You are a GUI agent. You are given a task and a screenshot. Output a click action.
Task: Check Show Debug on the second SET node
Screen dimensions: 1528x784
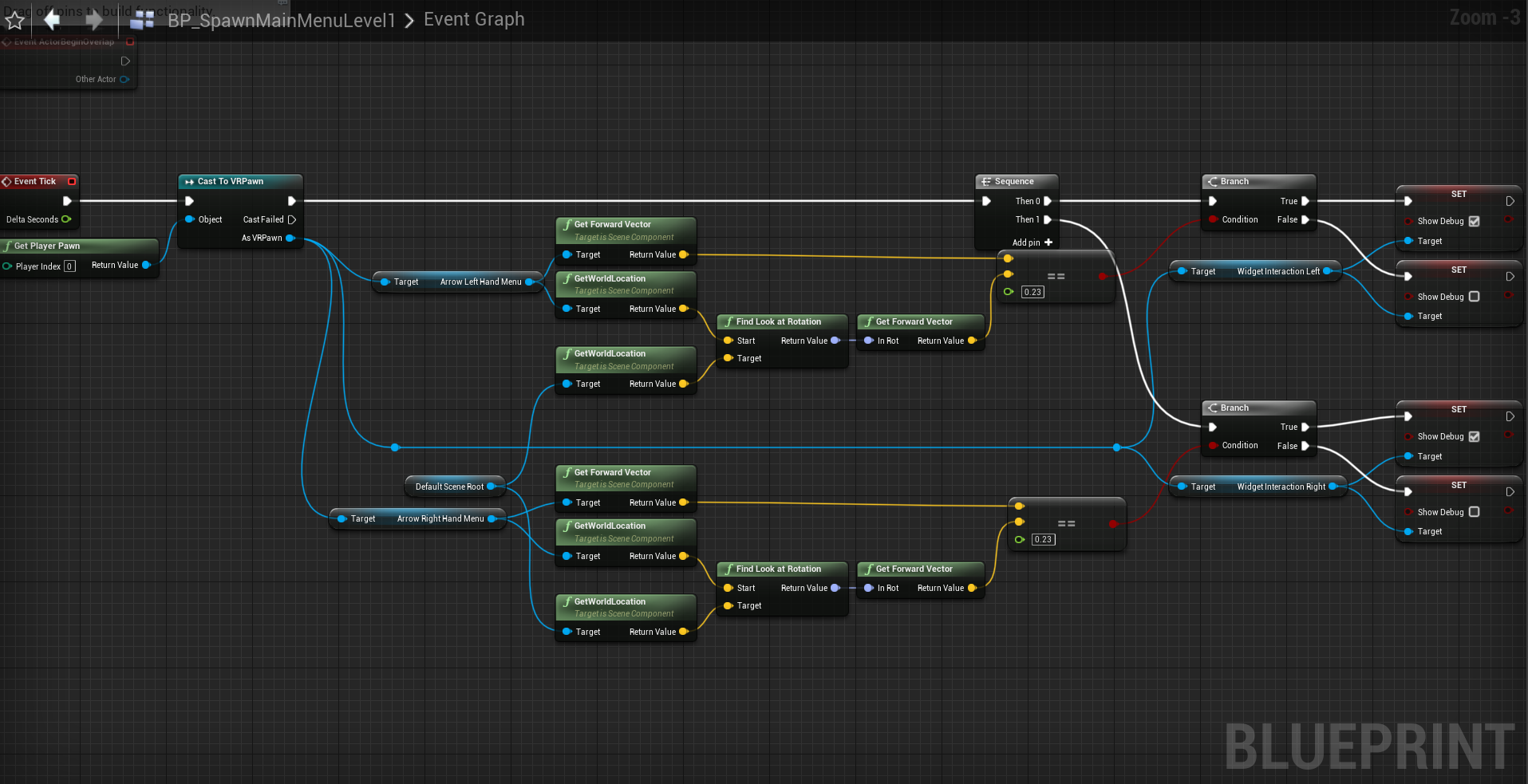pyautogui.click(x=1474, y=297)
